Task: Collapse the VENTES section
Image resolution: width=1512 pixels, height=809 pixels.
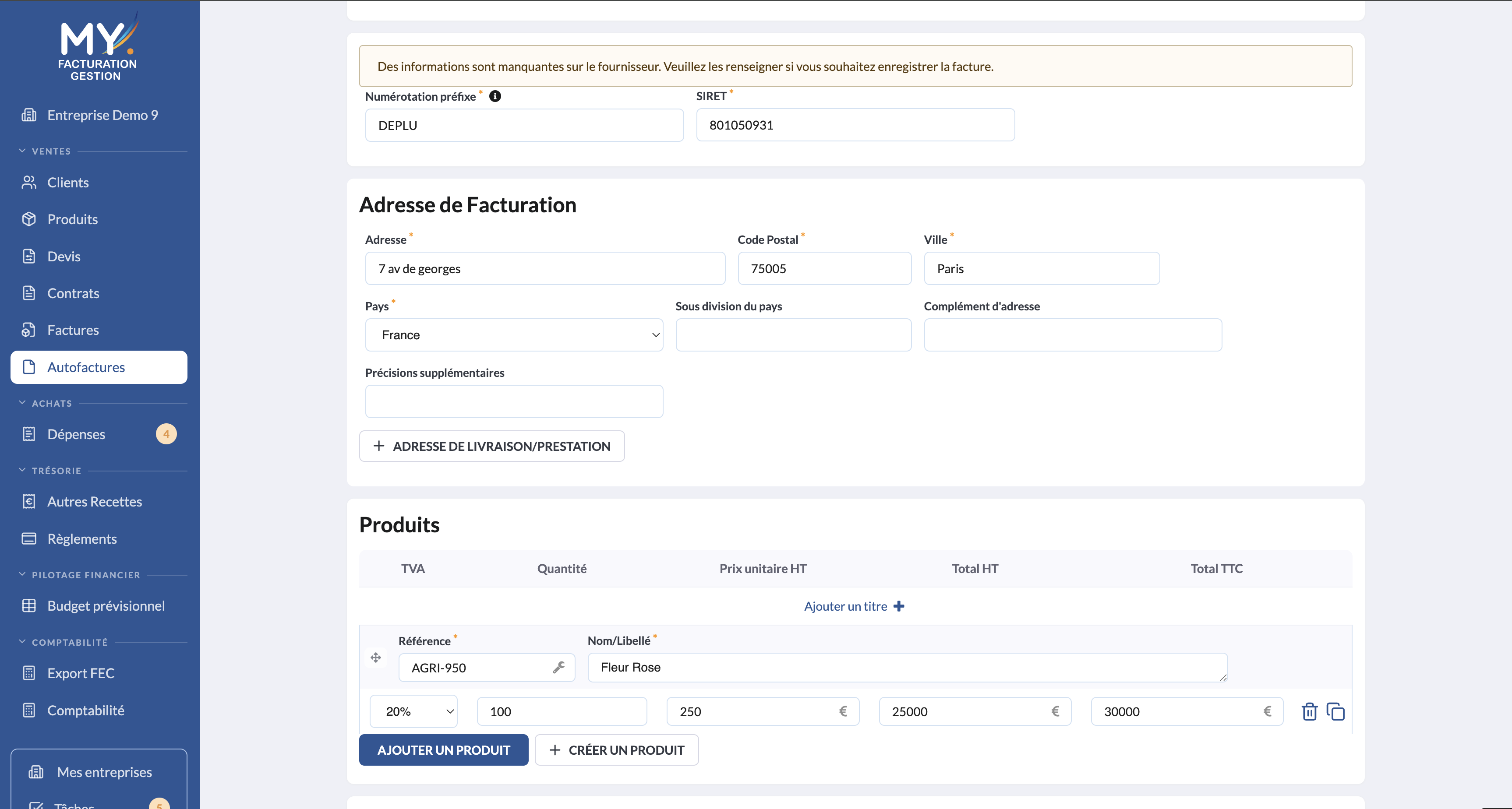Action: pos(22,151)
